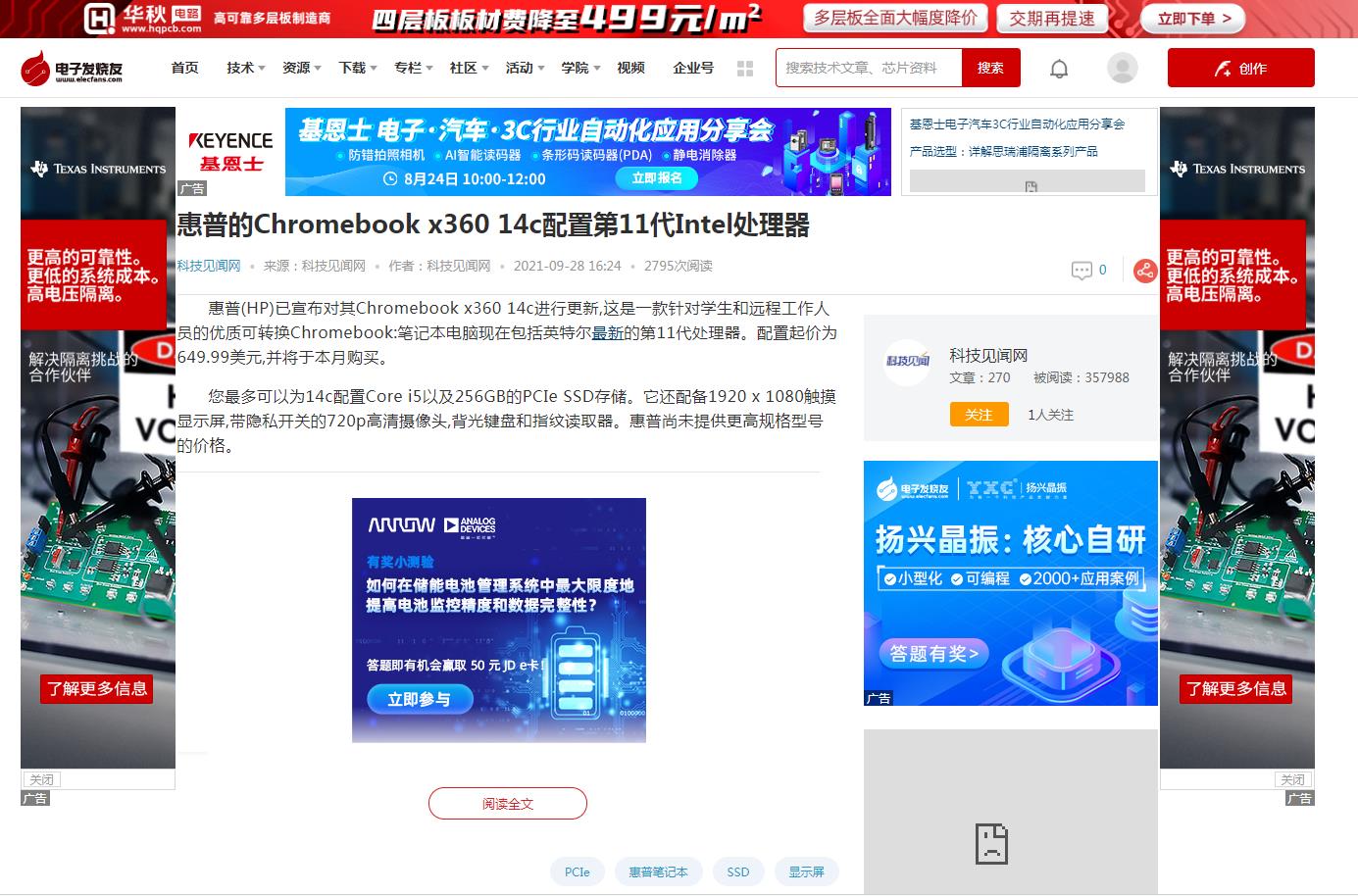The image size is (1358, 896).
Task: Focus the article search input field
Action: (869, 68)
